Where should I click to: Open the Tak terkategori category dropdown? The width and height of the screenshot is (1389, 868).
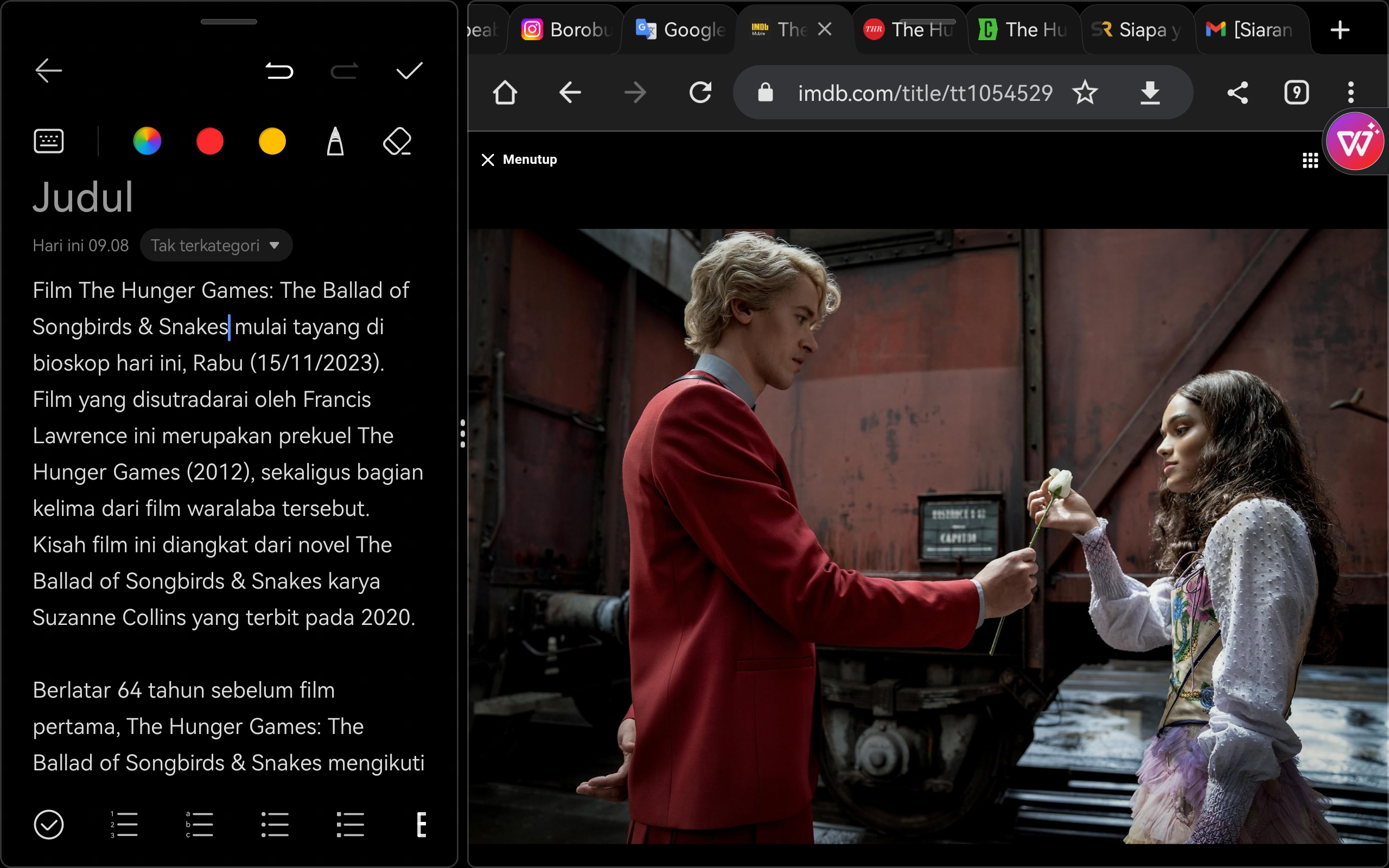(216, 246)
